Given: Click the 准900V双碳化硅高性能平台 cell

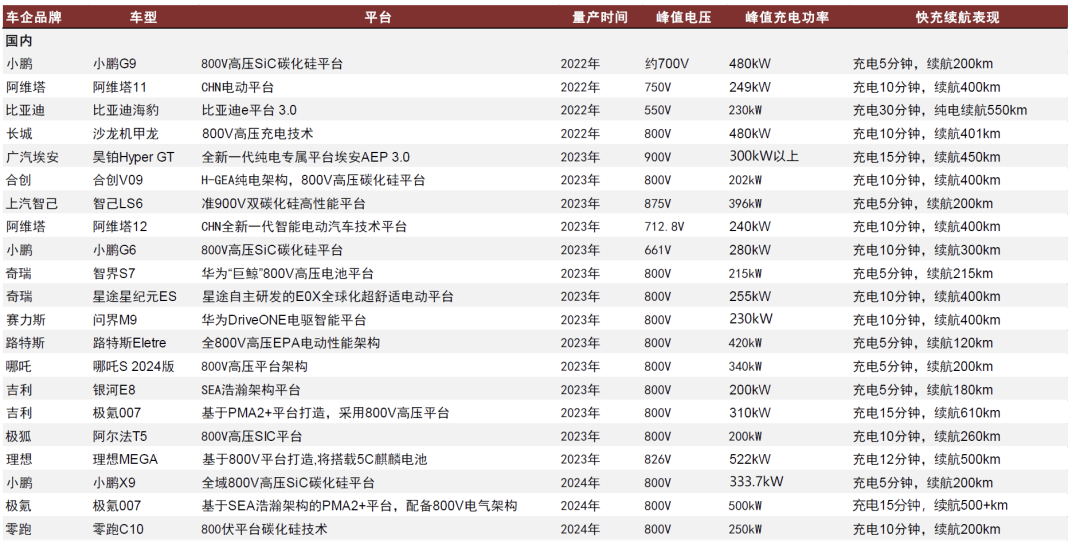Looking at the screenshot, I should [x=284, y=204].
